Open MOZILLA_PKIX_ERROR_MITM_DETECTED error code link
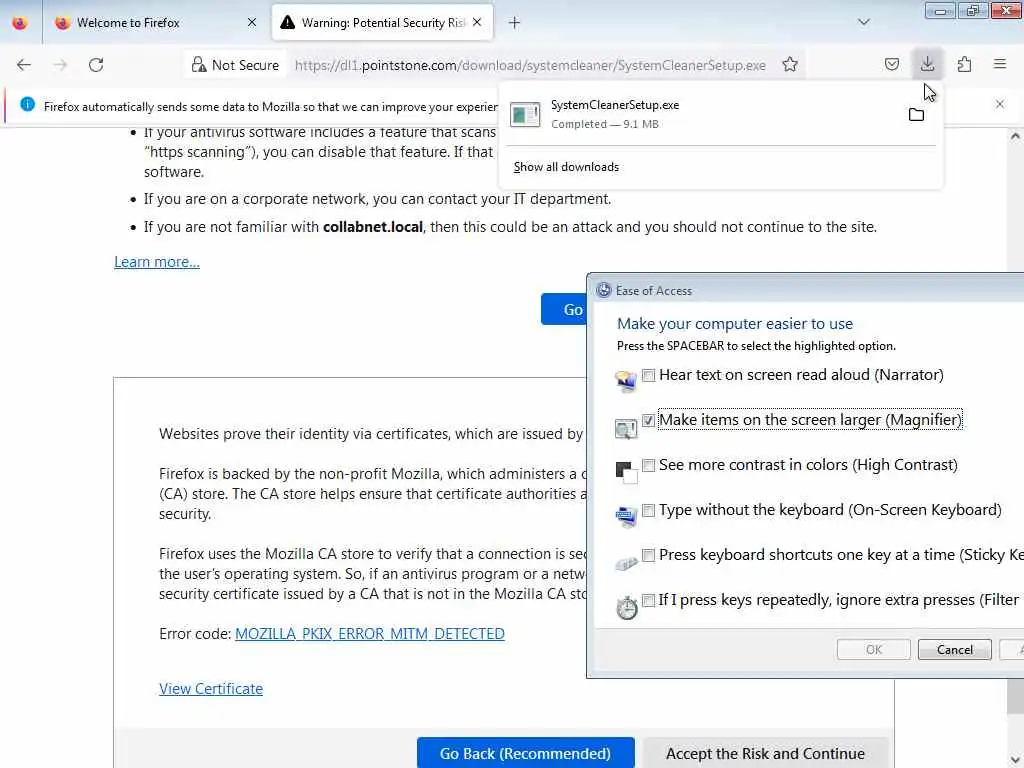 (x=370, y=634)
